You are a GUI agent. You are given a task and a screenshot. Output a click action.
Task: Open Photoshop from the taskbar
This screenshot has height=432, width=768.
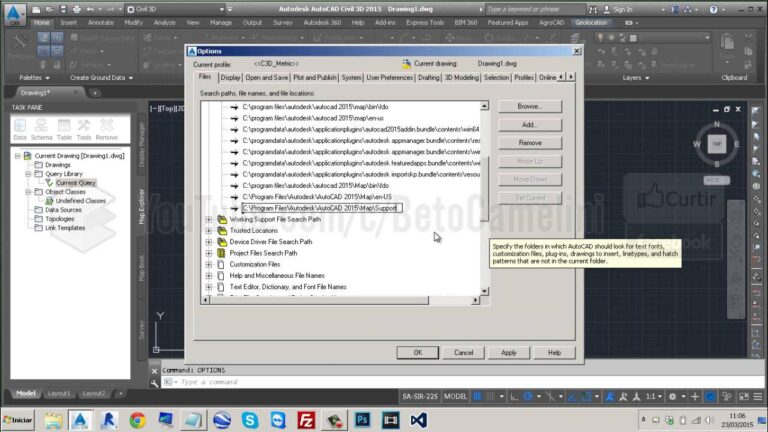(x=362, y=420)
